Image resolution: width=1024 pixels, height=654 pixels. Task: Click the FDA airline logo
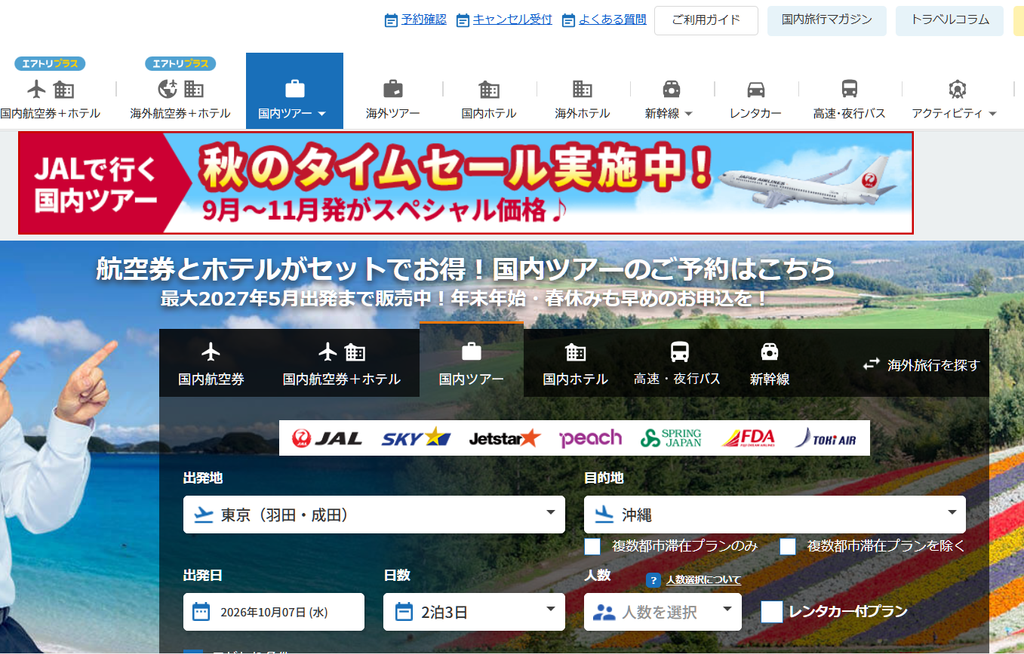[748, 438]
